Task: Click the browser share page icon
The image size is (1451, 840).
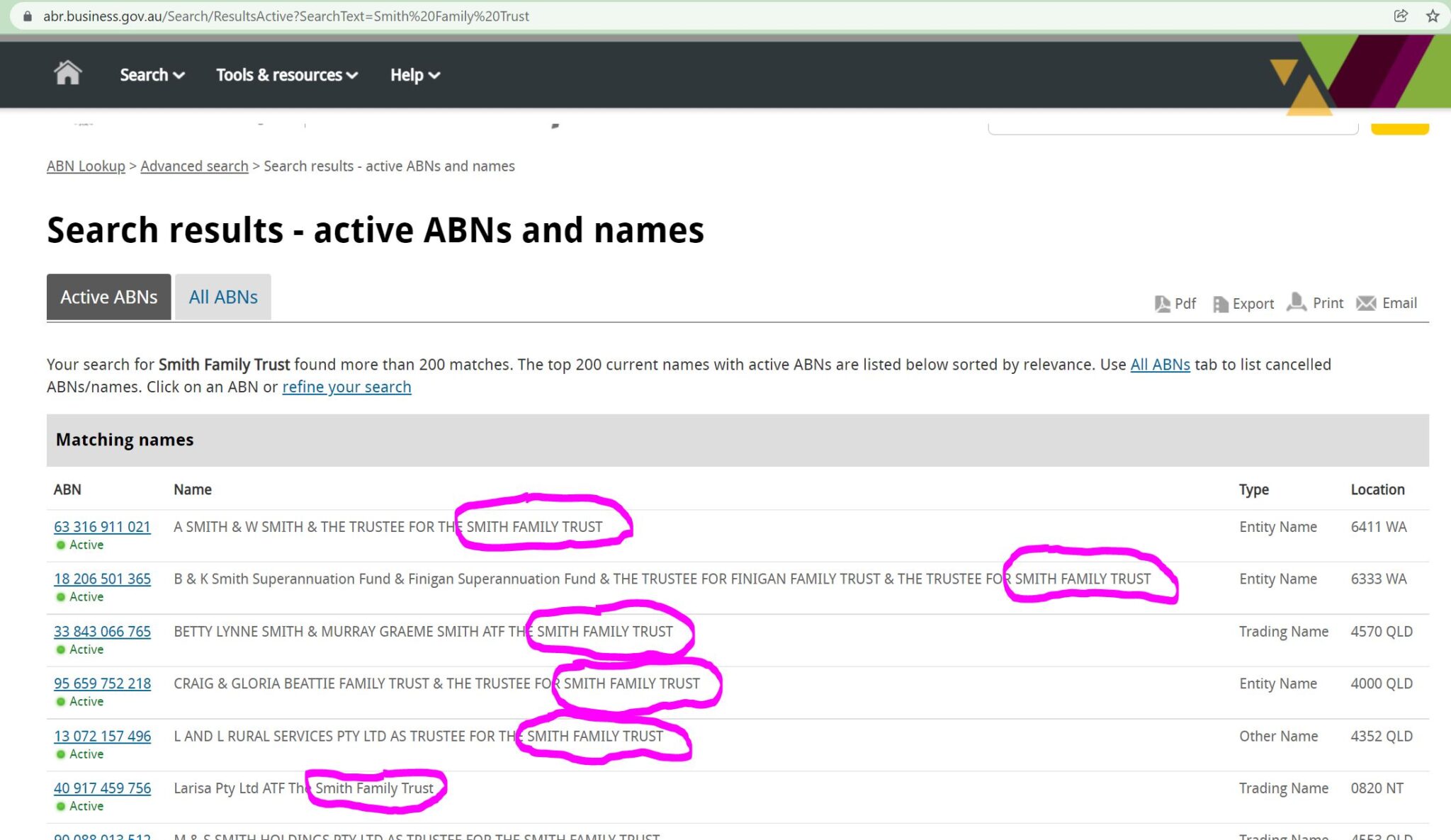Action: coord(1401,16)
